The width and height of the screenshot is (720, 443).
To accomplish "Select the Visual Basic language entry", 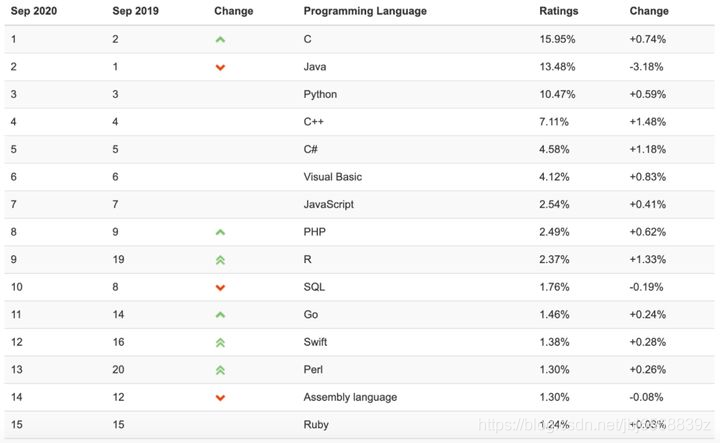I will tap(332, 177).
